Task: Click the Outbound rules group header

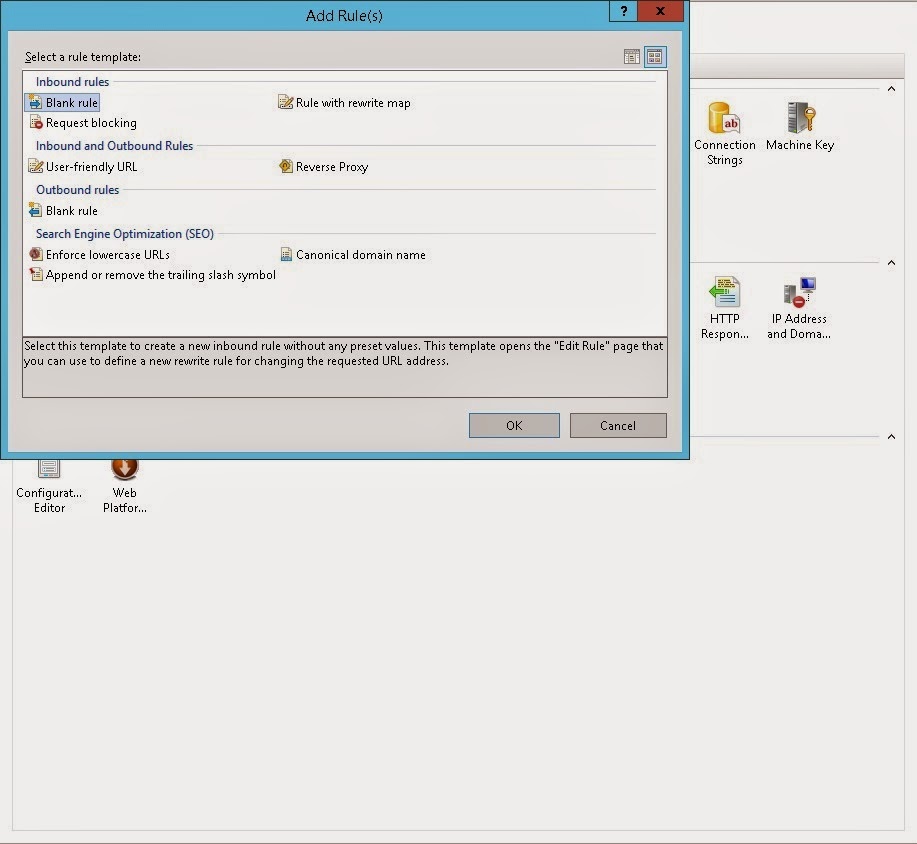Action: (x=77, y=190)
